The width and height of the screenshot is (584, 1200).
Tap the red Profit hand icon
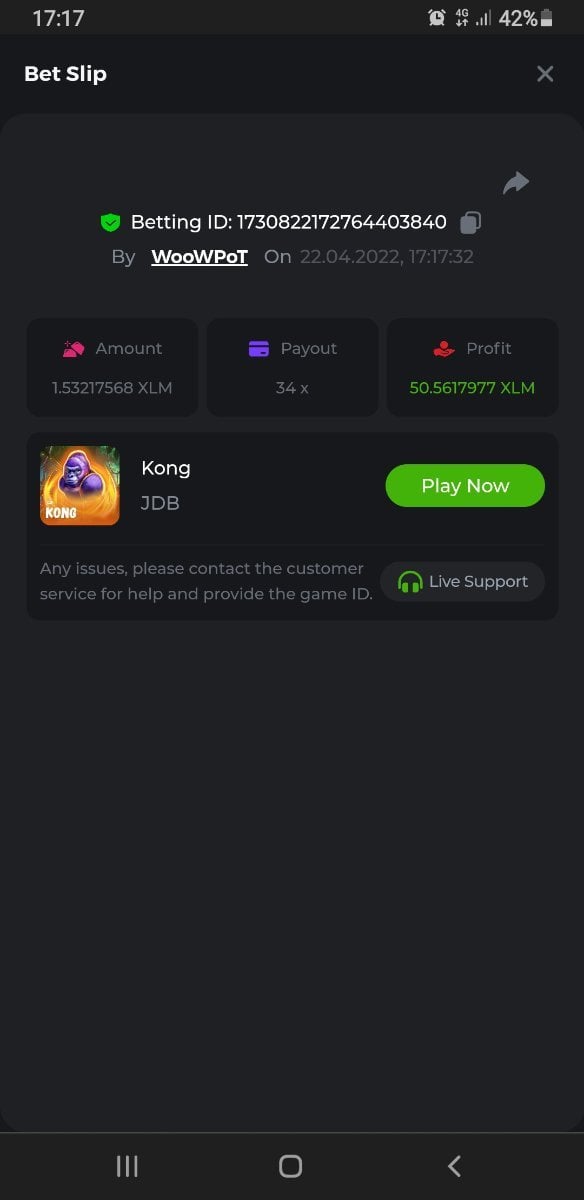444,349
